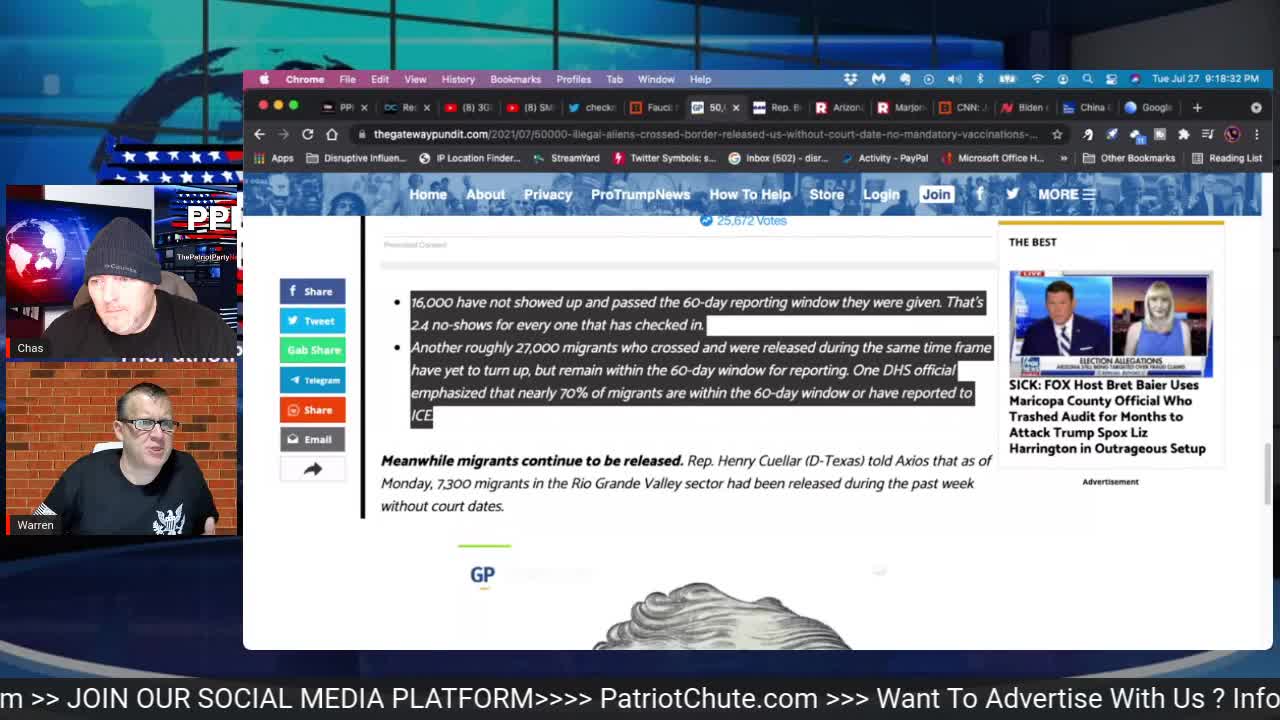The width and height of the screenshot is (1280, 720).
Task: Close the active Gateway Pundit tab
Action: [736, 107]
